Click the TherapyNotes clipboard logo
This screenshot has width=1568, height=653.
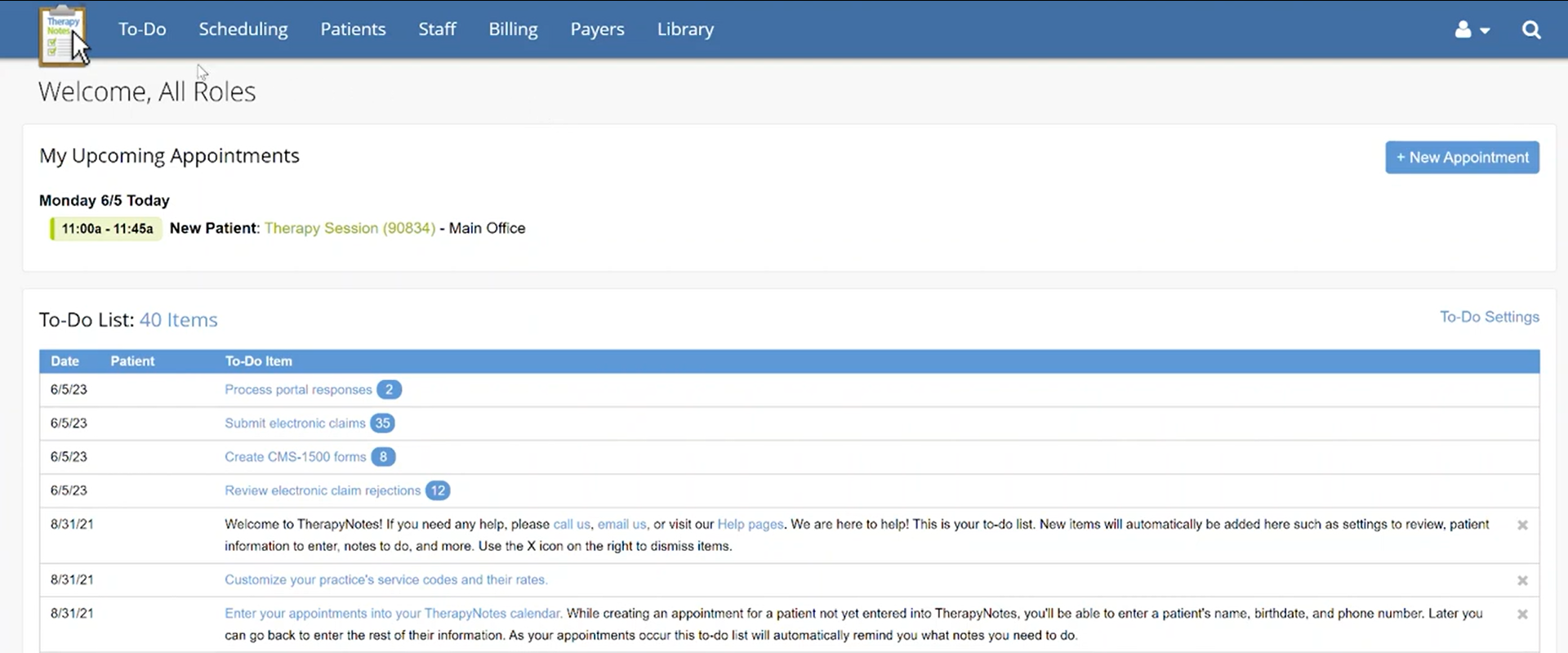[x=62, y=36]
